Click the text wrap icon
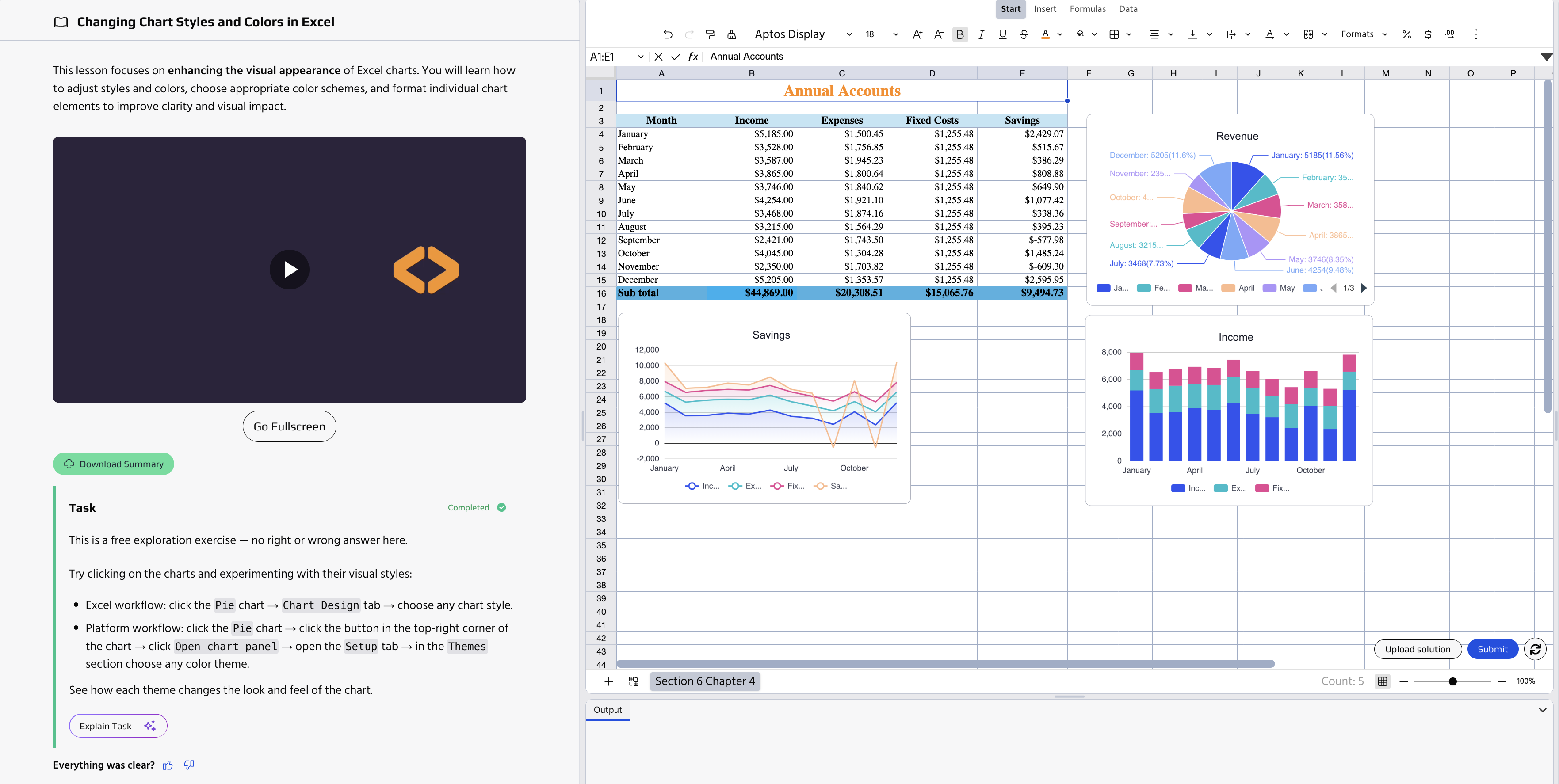 coord(1231,34)
